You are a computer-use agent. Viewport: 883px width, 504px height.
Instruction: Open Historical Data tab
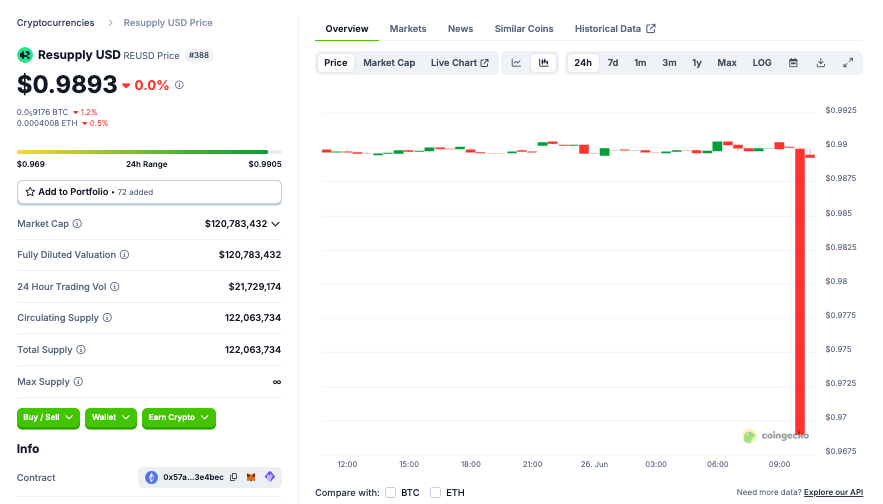click(615, 29)
